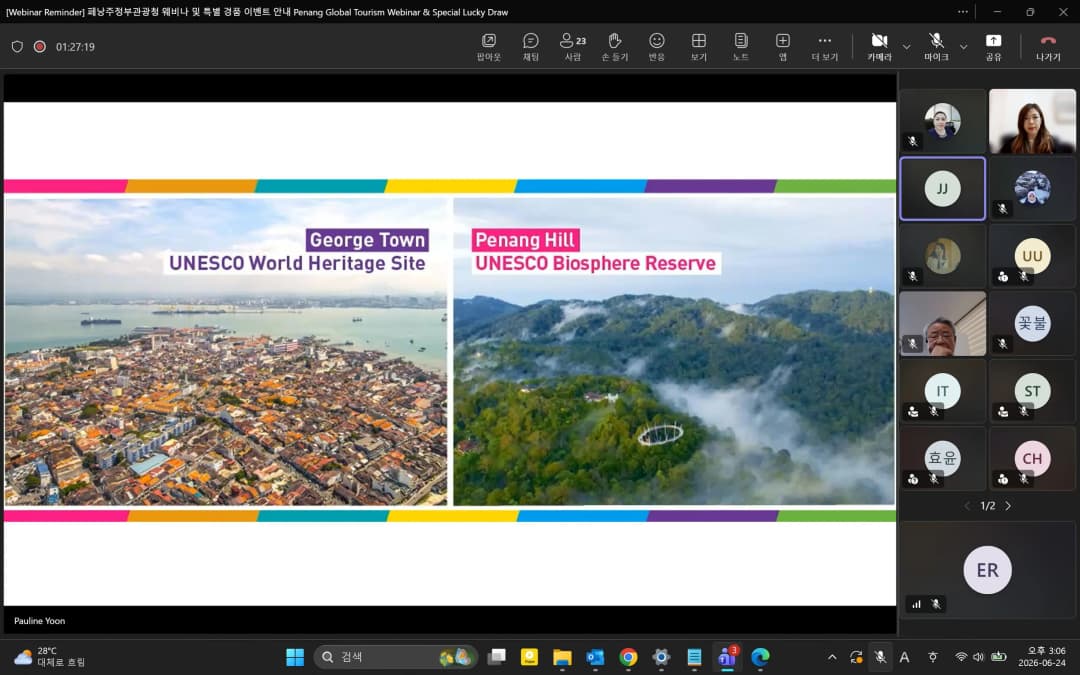Viewport: 1080px width, 675px height.
Task: Click the ER tile signal strength icon
Action: [916, 604]
